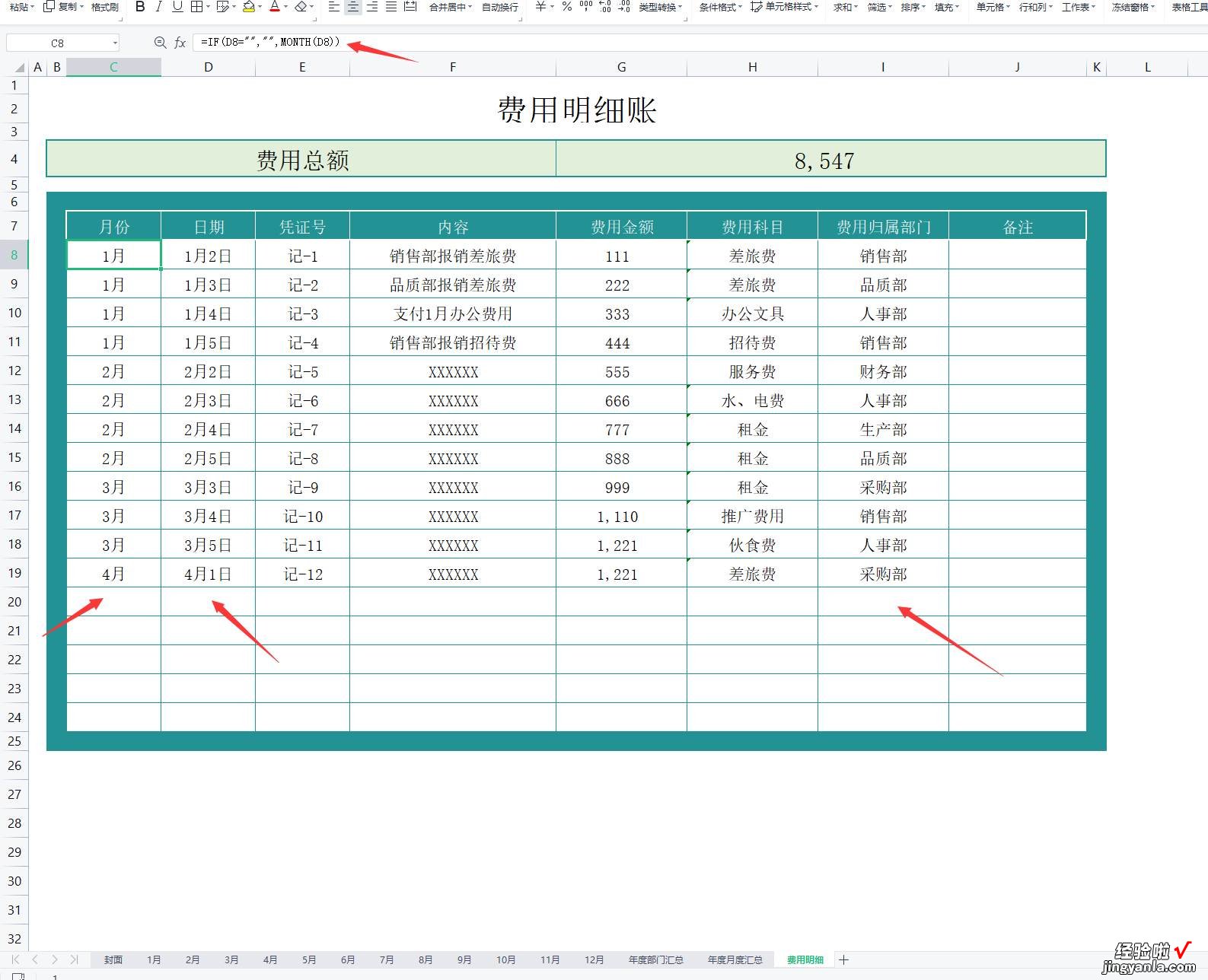Toggle bold formatting

click(x=139, y=7)
